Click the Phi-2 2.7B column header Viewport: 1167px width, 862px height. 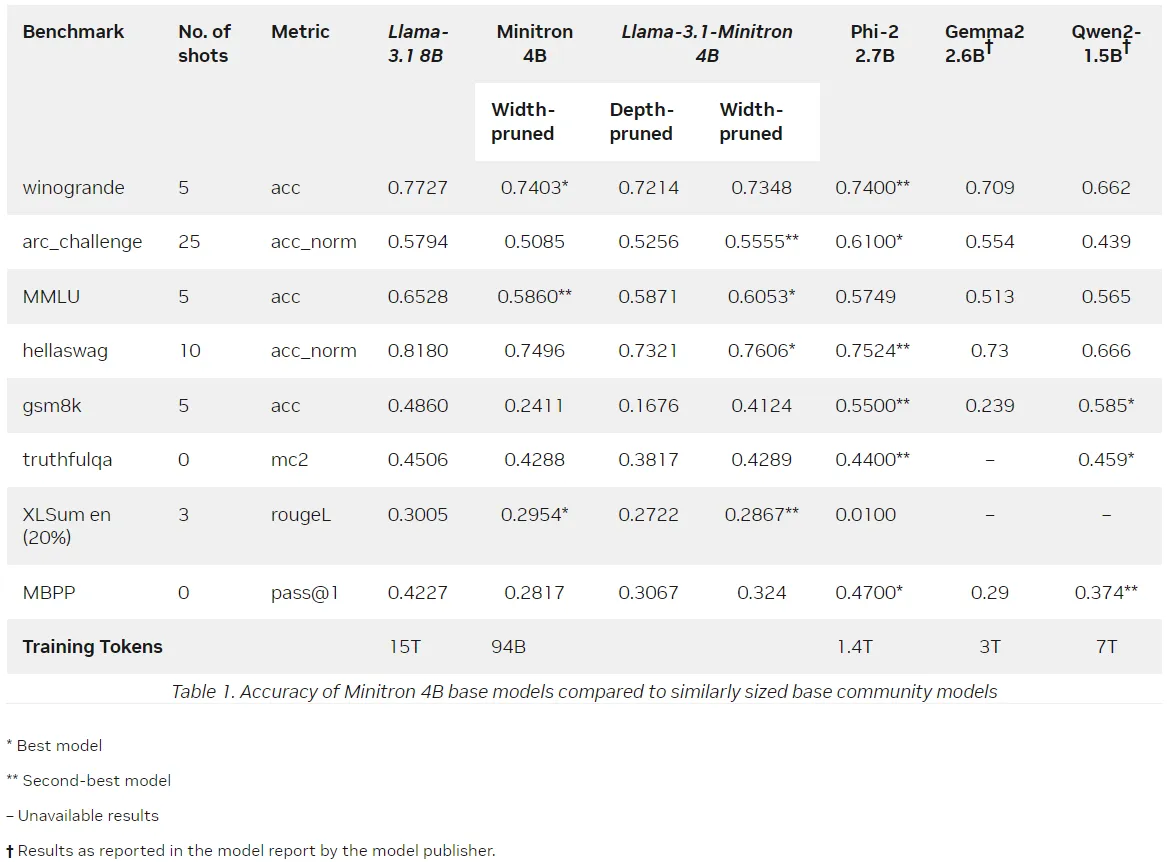(x=875, y=43)
